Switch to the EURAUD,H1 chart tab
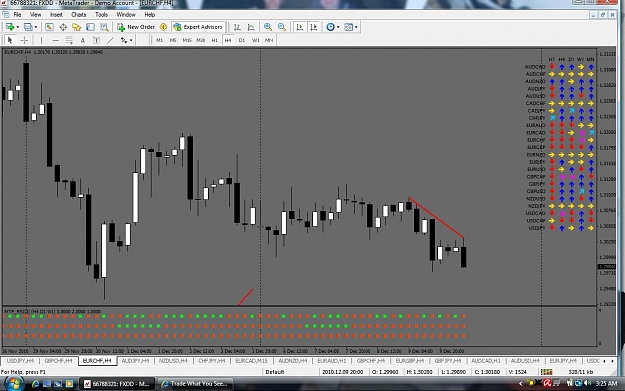 pyautogui.click(x=332, y=361)
